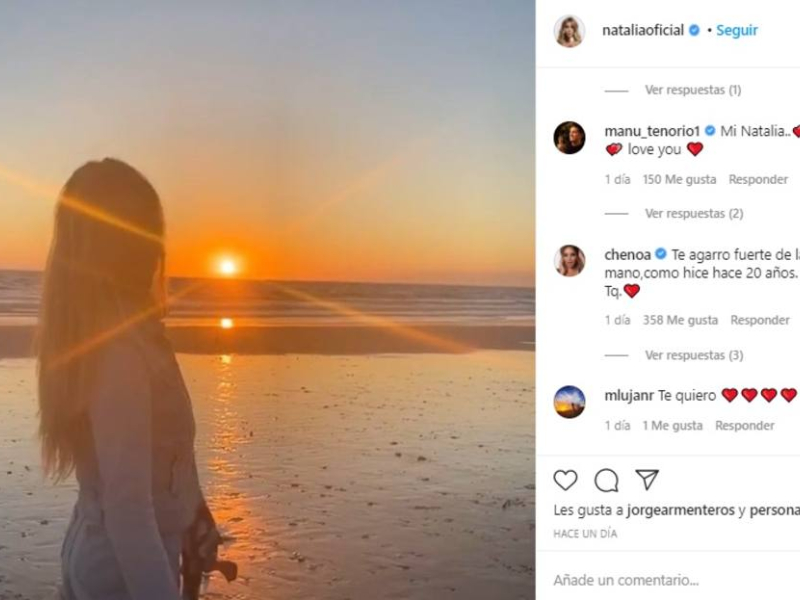
Task: Expand "Ver respuestas (3)" replies
Action: (693, 355)
